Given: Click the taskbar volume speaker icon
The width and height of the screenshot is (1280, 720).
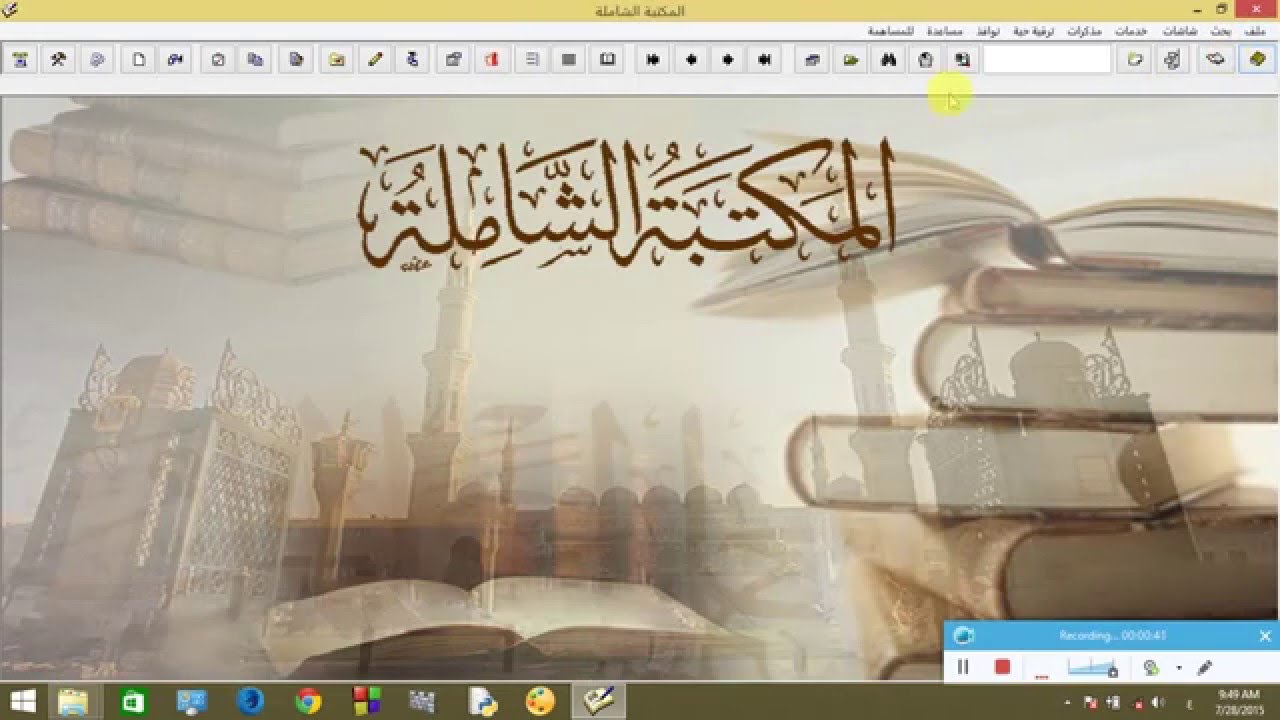Looking at the screenshot, I should [1157, 702].
